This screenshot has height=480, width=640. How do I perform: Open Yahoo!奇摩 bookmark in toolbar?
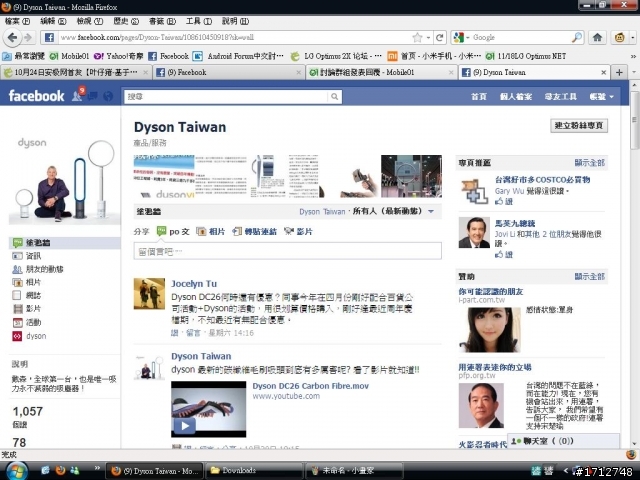(118, 56)
